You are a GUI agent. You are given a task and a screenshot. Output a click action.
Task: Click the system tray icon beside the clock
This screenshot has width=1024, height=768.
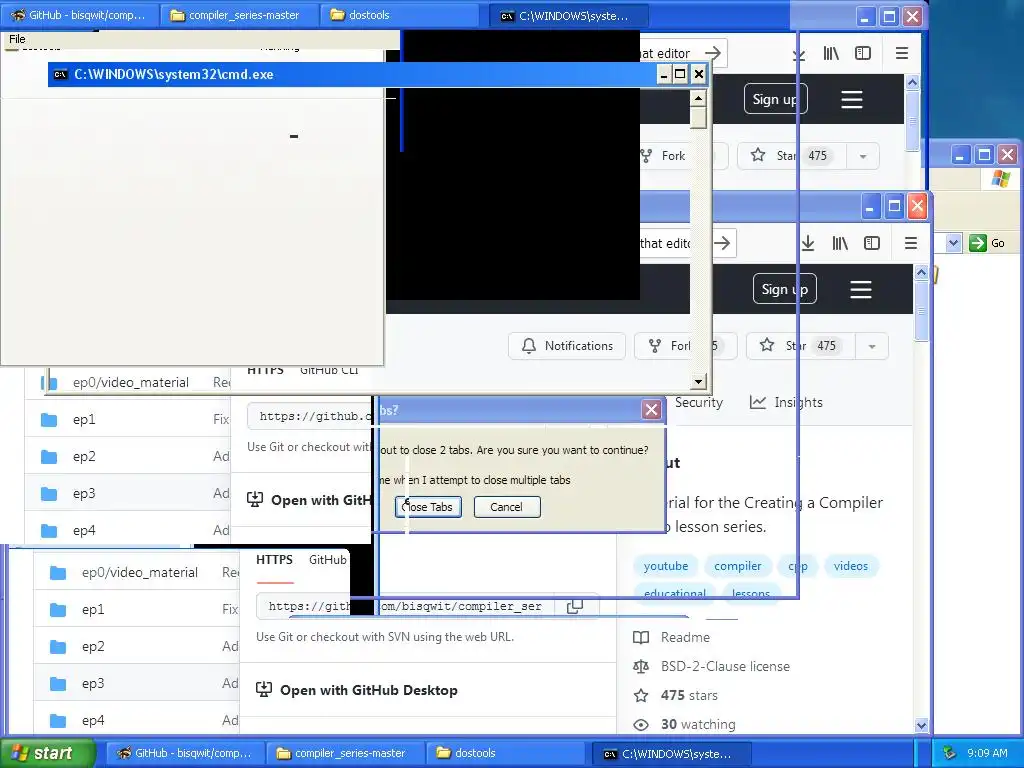click(x=950, y=753)
